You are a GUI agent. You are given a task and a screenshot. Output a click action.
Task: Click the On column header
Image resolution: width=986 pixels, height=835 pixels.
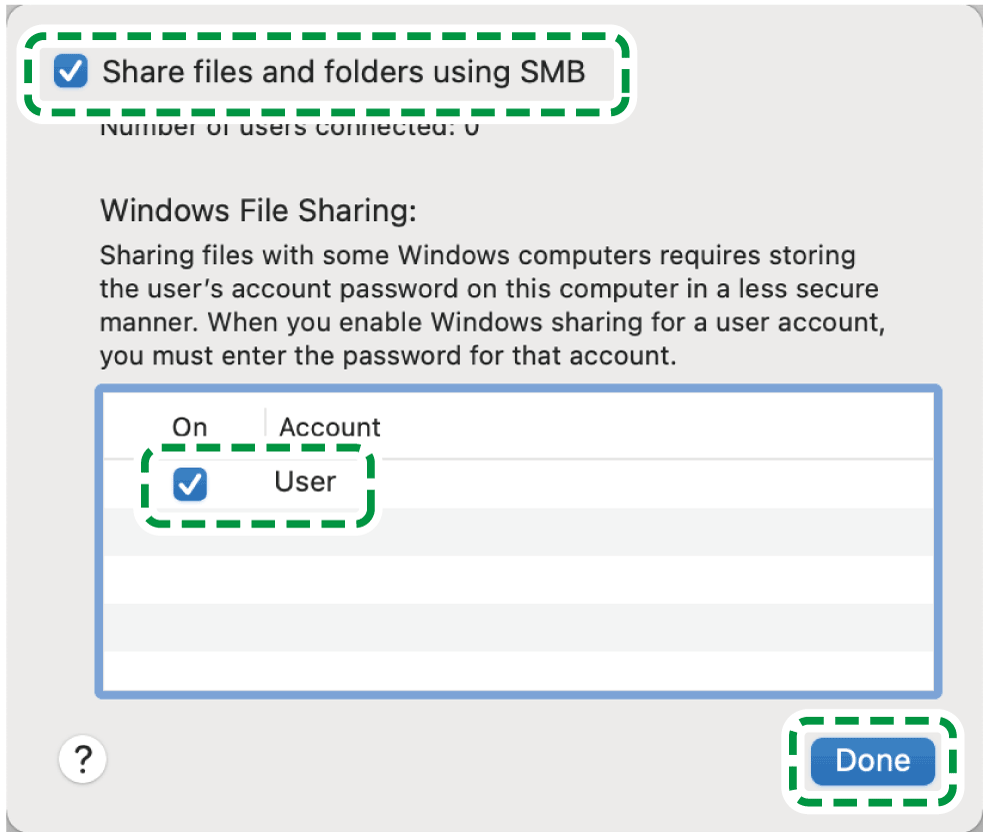pyautogui.click(x=189, y=427)
